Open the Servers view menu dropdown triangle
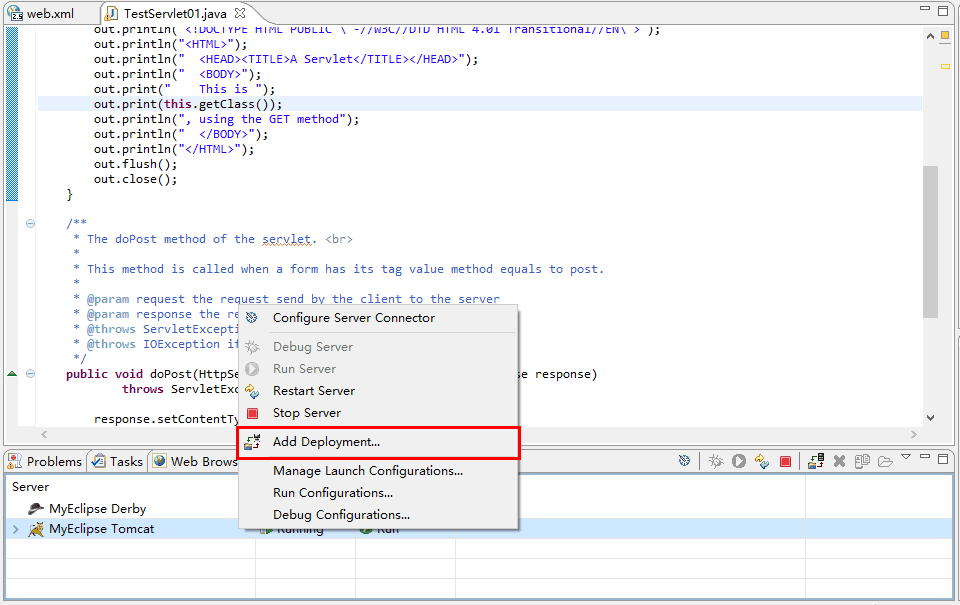This screenshot has width=960, height=605. (906, 457)
